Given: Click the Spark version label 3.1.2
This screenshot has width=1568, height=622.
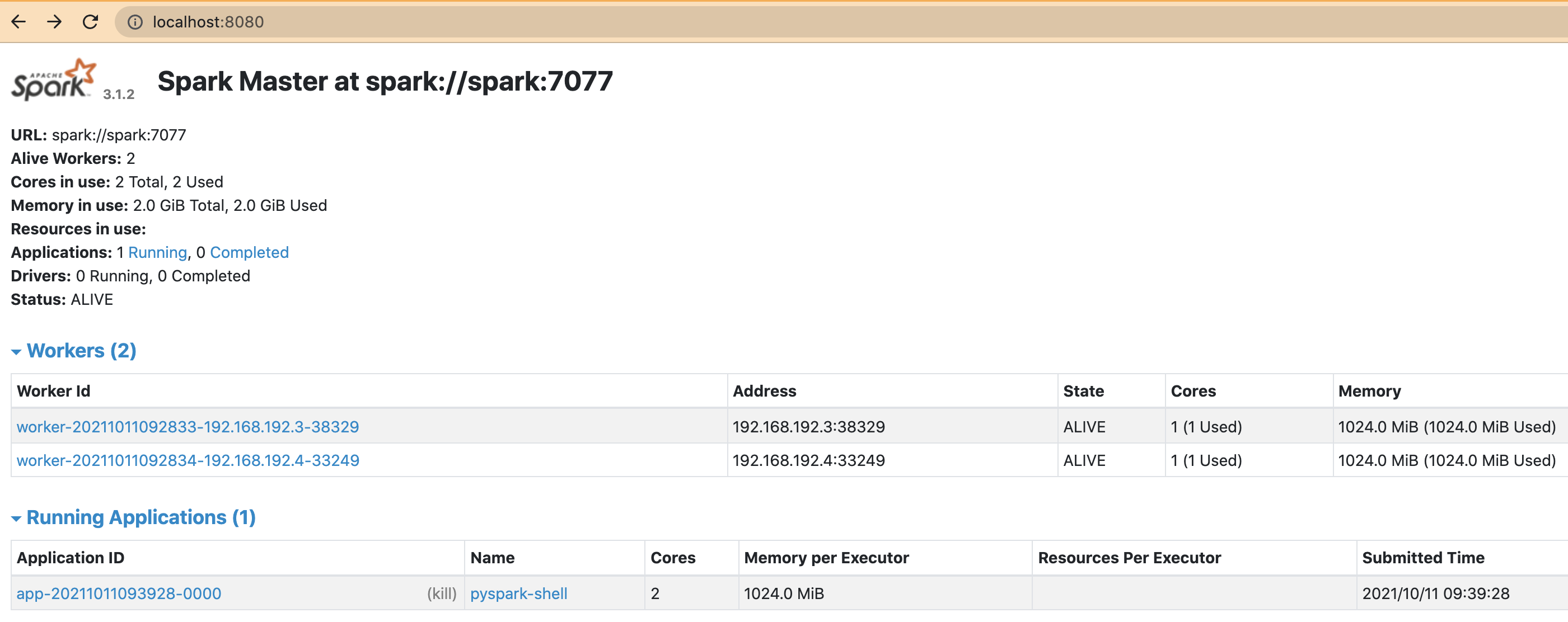Looking at the screenshot, I should pos(119,95).
